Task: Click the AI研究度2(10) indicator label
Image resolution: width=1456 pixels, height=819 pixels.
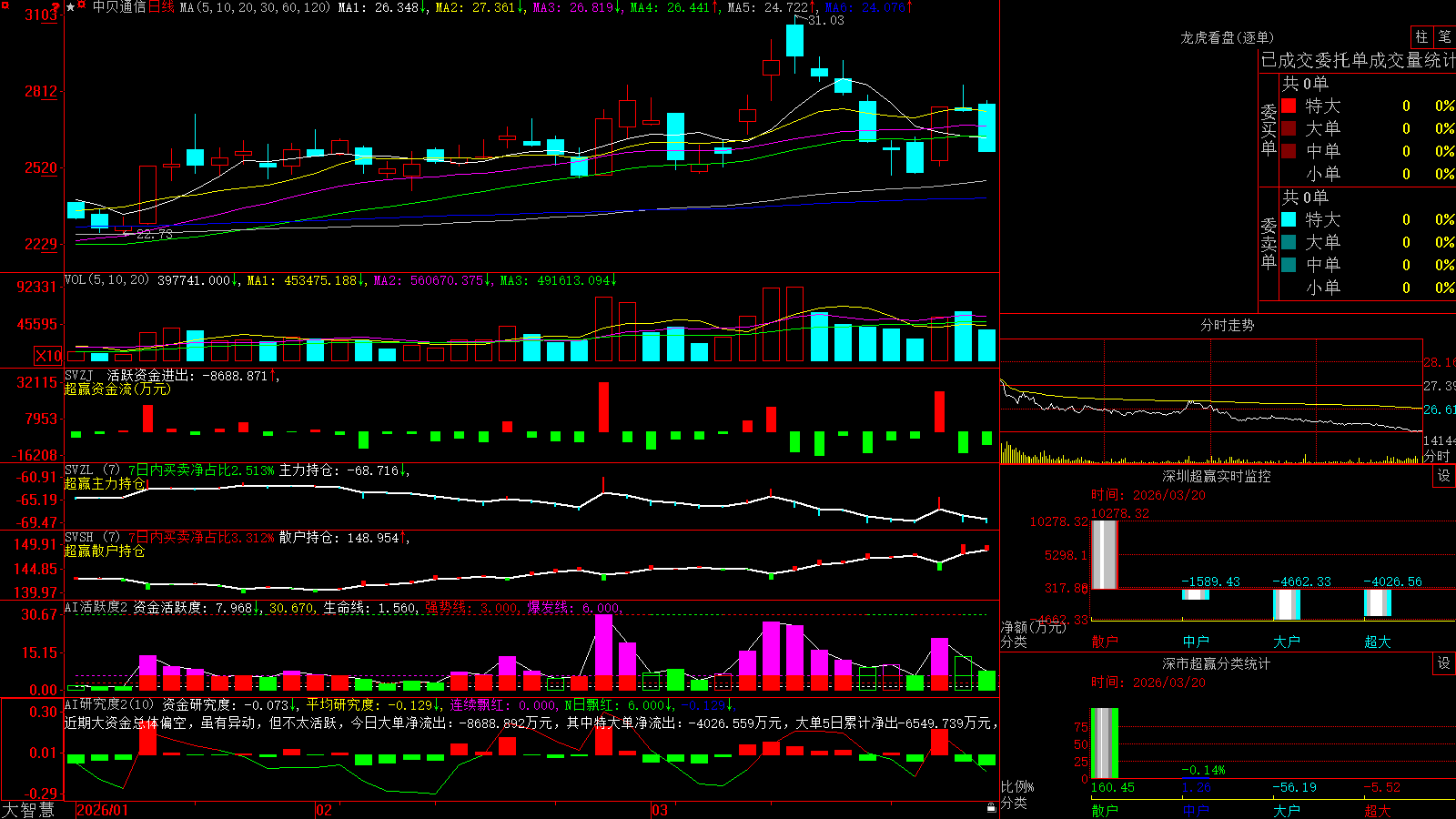Action: click(x=109, y=704)
